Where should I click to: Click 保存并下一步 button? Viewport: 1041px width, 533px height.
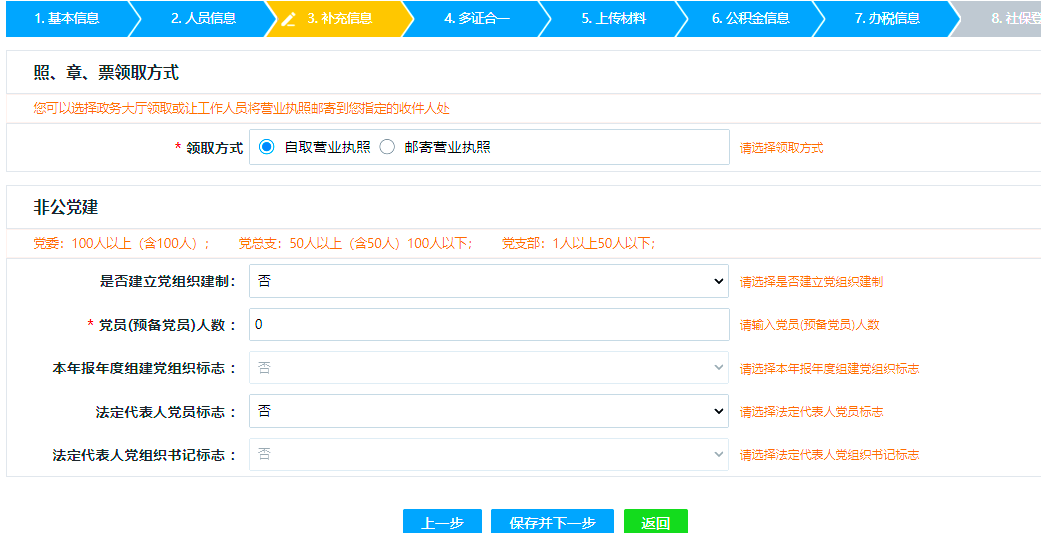(552, 523)
